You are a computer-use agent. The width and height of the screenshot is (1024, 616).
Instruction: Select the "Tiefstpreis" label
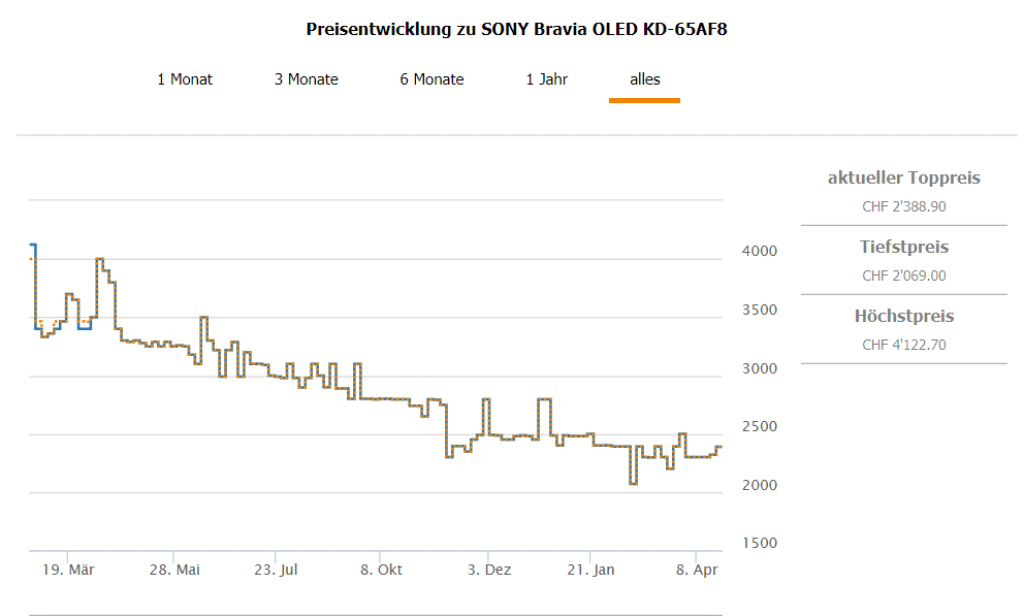[x=904, y=247]
